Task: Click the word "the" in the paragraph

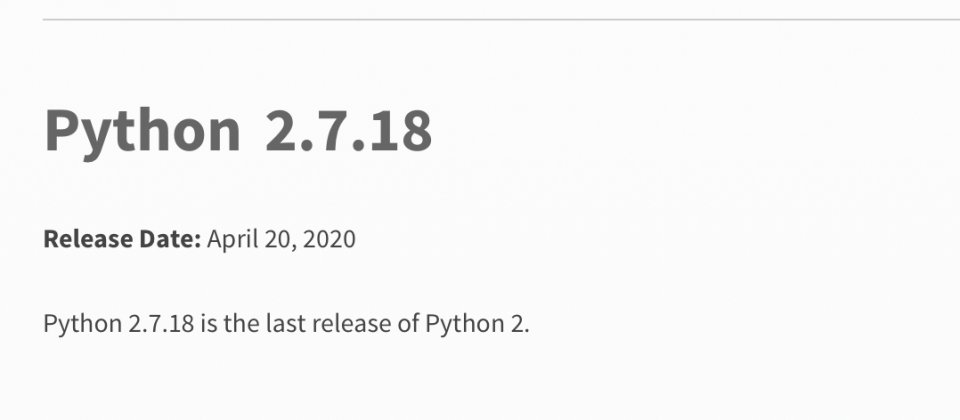Action: (x=241, y=323)
